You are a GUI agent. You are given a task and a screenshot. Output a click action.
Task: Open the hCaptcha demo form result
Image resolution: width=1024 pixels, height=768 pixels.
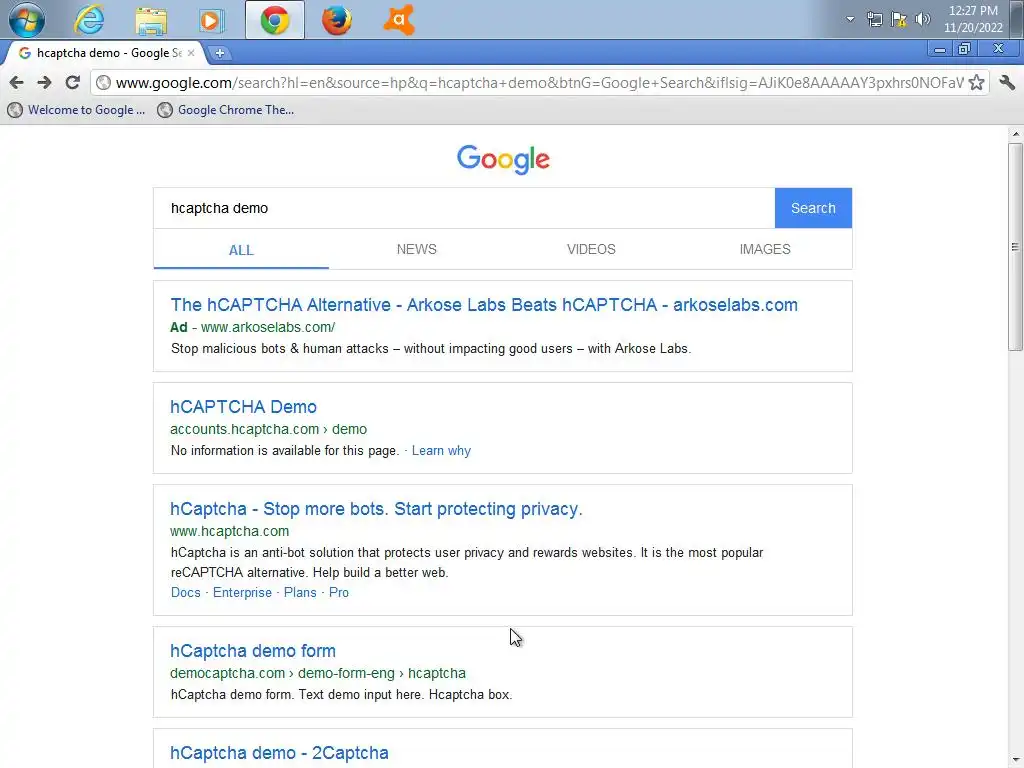[x=253, y=651]
